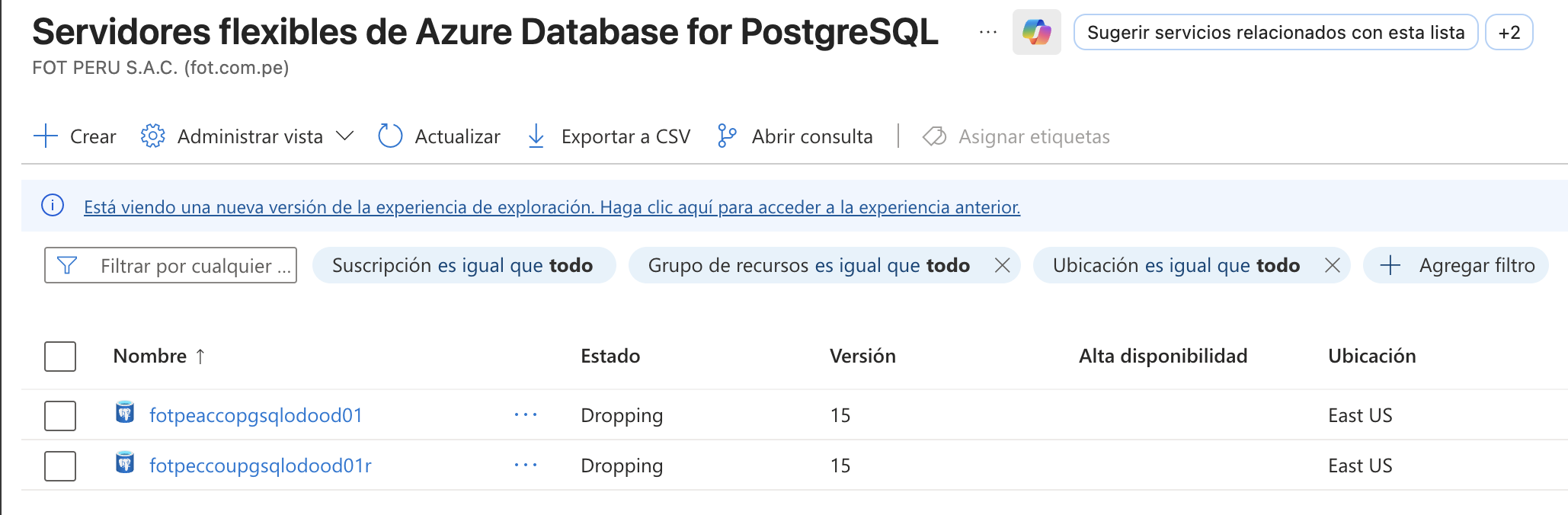
Task: Click the funnel filter icon
Action: [67, 265]
